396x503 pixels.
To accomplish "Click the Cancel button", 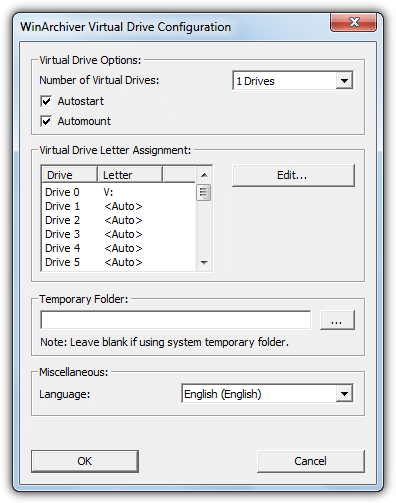I will 311,461.
